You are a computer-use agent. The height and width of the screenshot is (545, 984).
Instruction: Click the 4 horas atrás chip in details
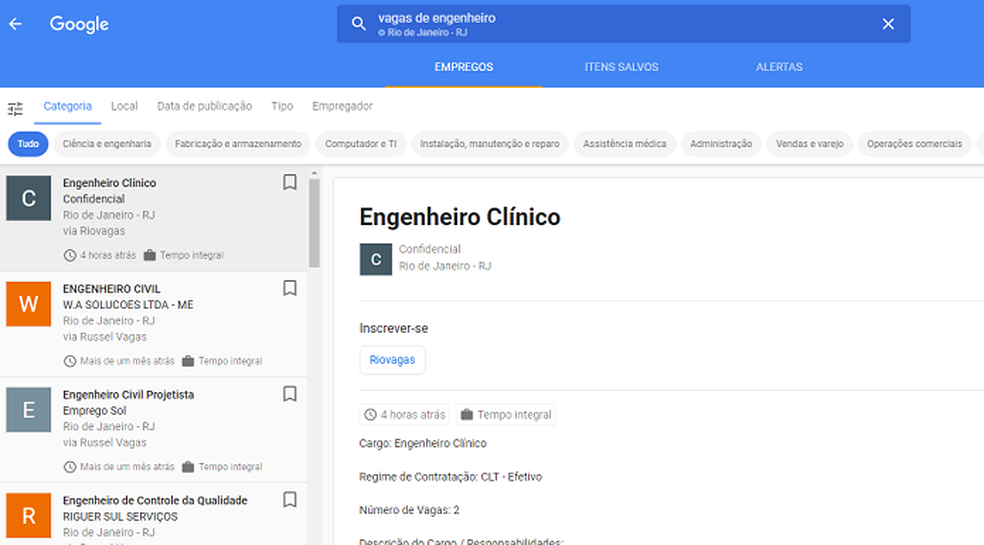coord(405,414)
